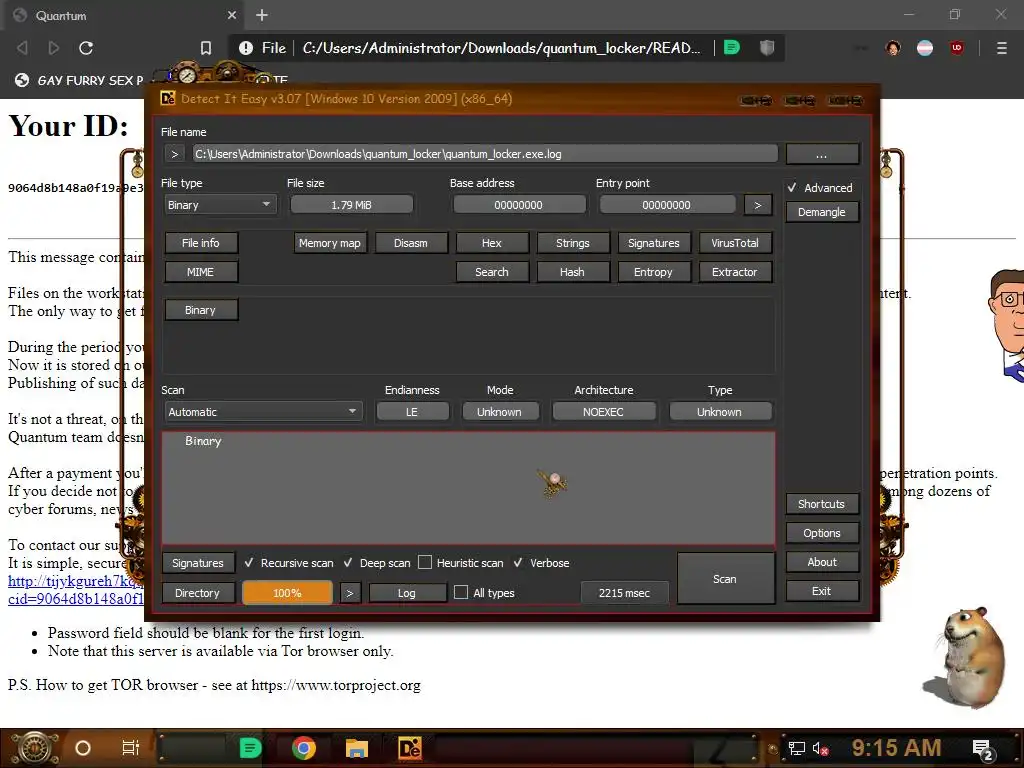
Task: Open the Extractor tool
Action: (735, 272)
